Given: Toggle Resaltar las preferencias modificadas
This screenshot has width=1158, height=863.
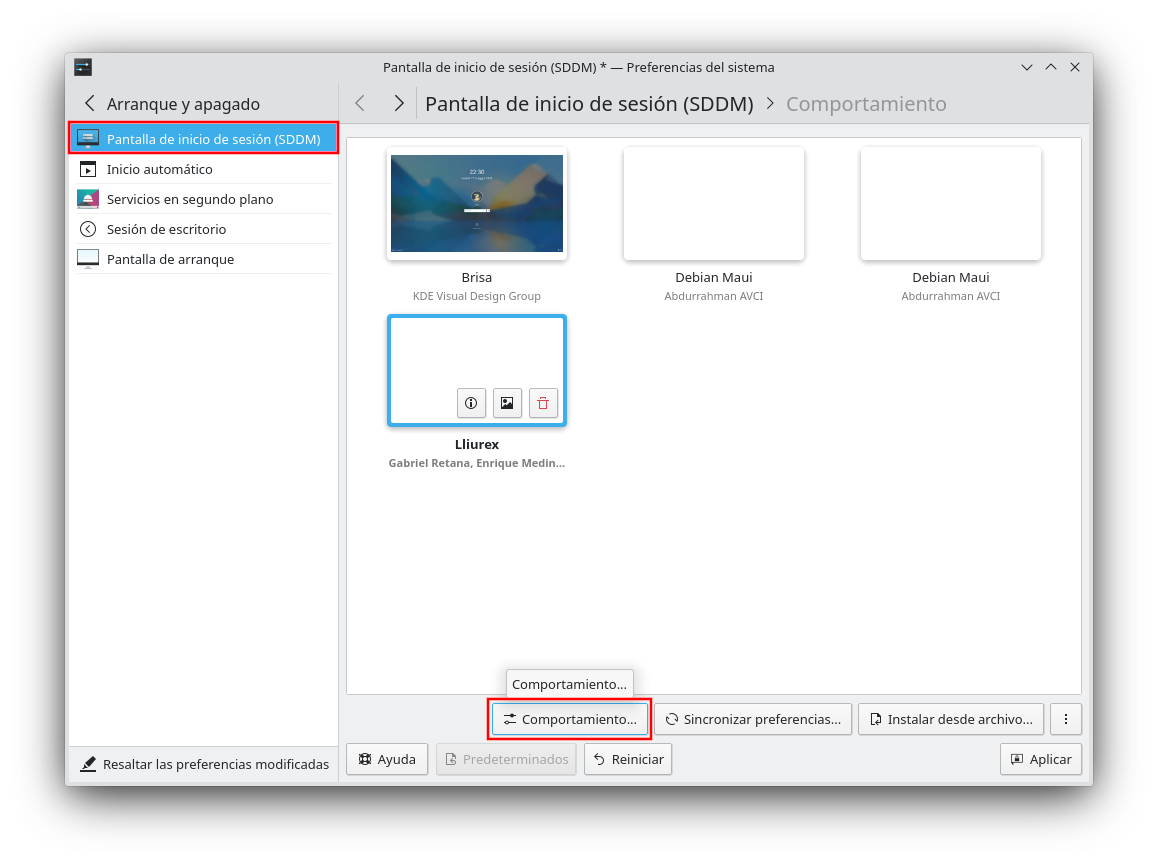Looking at the screenshot, I should coord(204,764).
